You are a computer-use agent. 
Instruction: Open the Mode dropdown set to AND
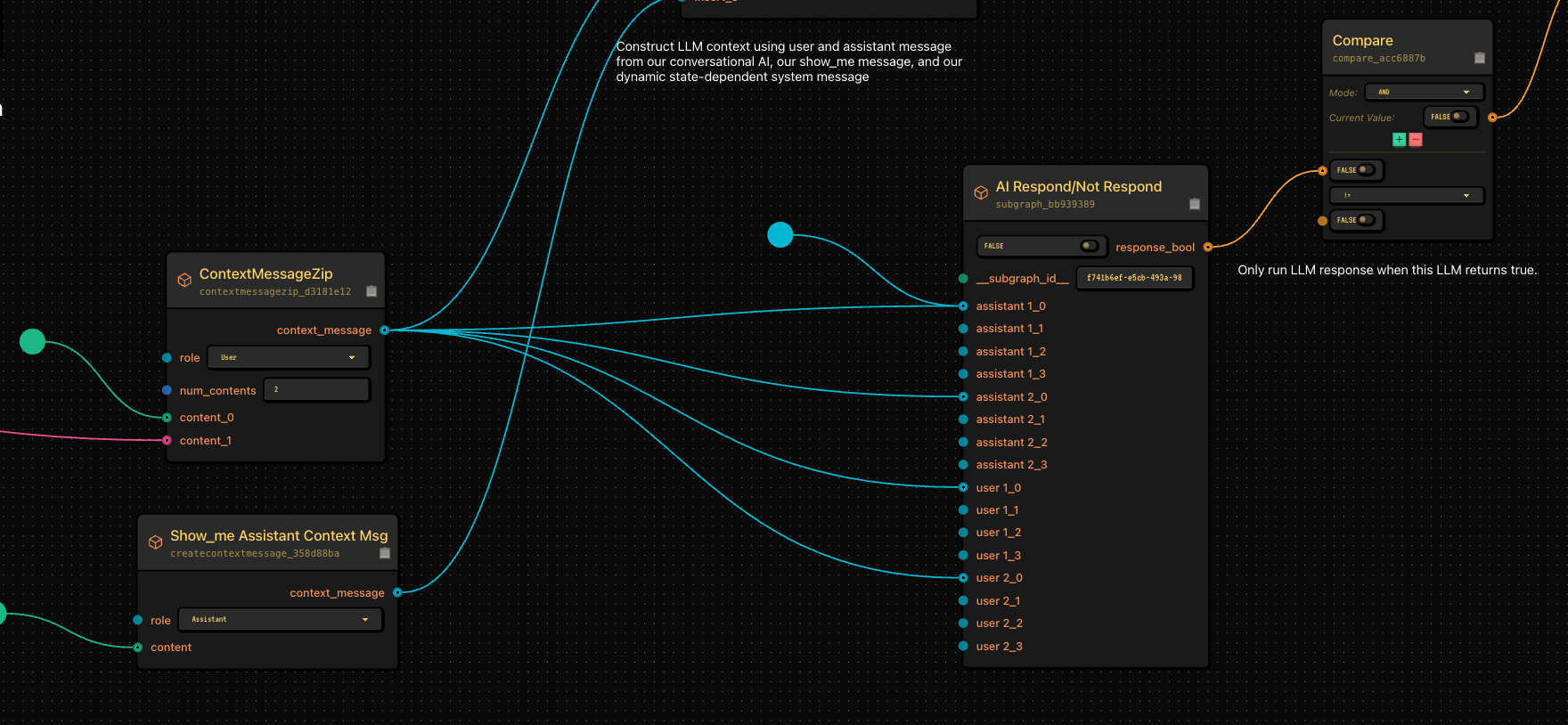tap(1424, 92)
